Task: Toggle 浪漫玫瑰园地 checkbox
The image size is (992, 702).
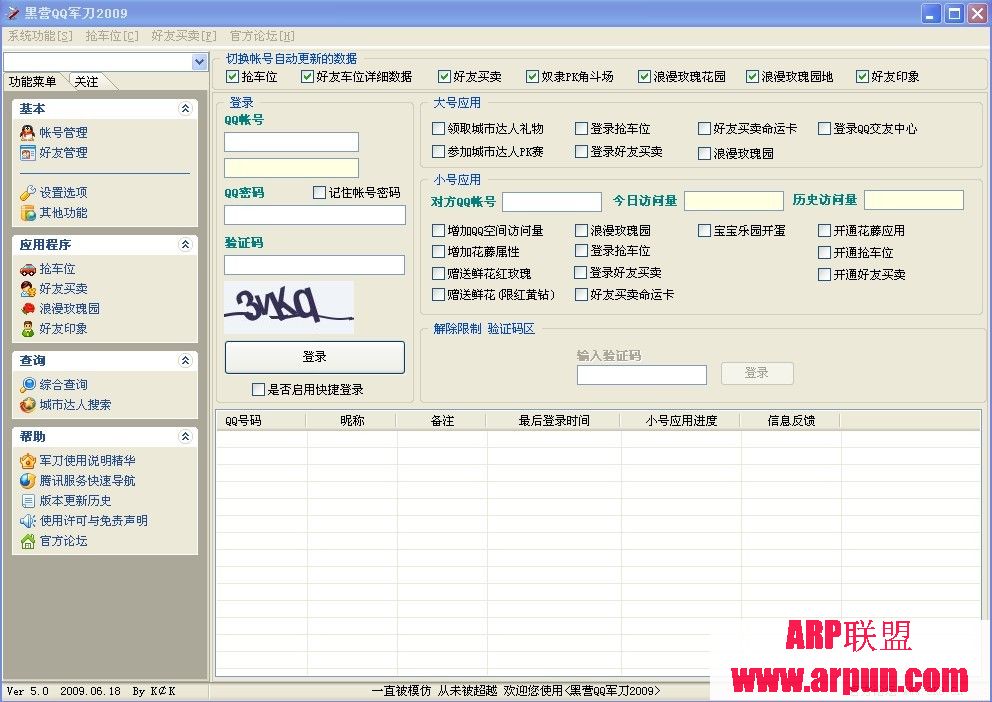Action: click(x=752, y=77)
